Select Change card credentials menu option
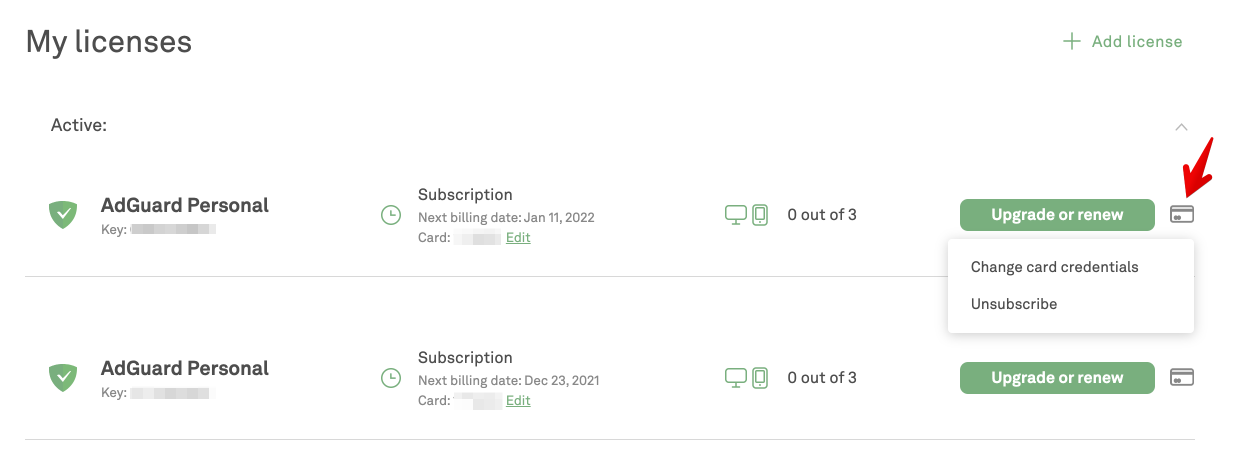The height and width of the screenshot is (476, 1238). [1054, 267]
